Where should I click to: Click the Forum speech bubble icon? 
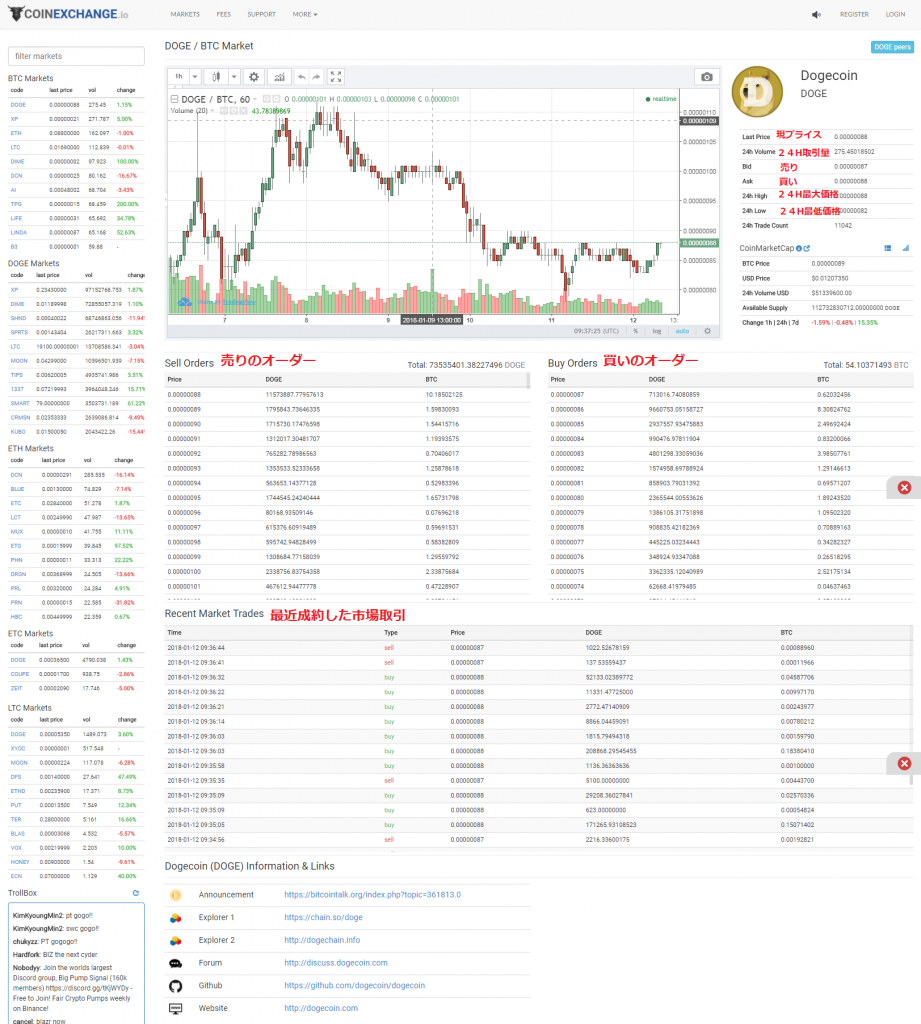coord(175,963)
